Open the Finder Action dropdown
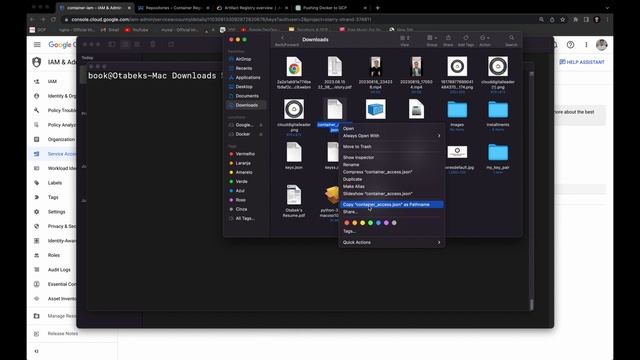Screen dimensions: 640x360 pos(485,38)
